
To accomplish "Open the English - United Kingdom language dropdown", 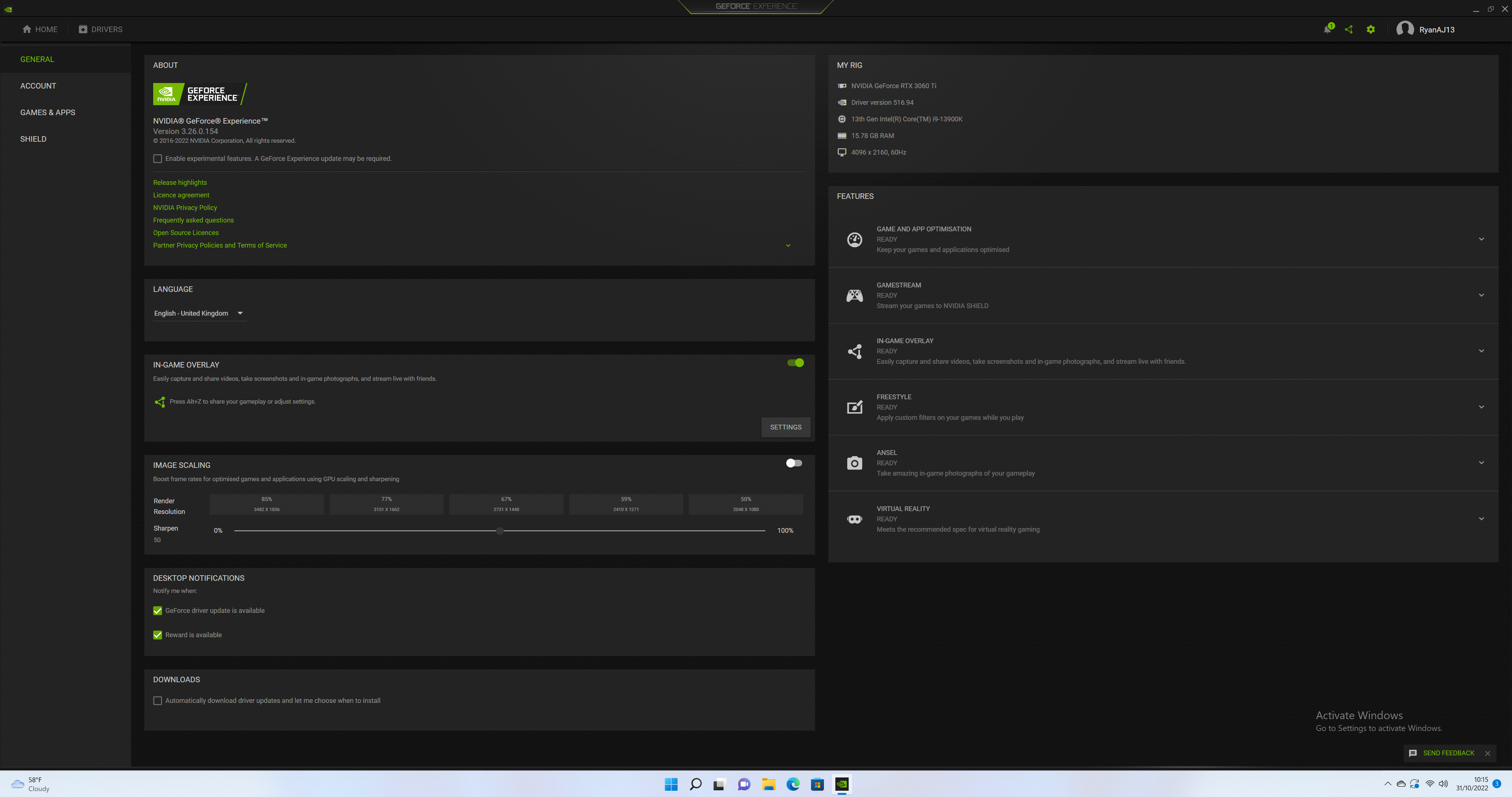I will tap(199, 313).
